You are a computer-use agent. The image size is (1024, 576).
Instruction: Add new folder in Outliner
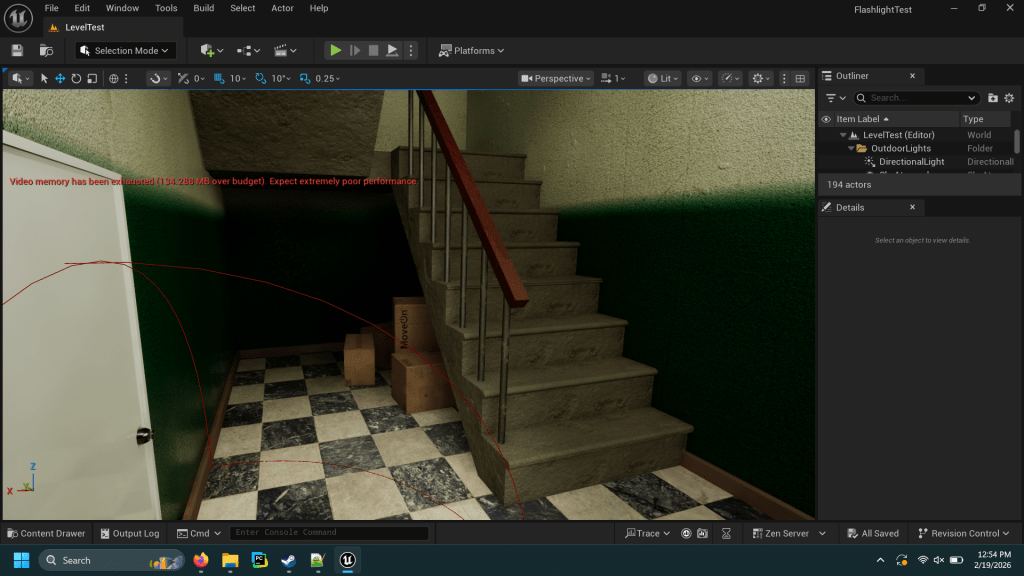(993, 98)
